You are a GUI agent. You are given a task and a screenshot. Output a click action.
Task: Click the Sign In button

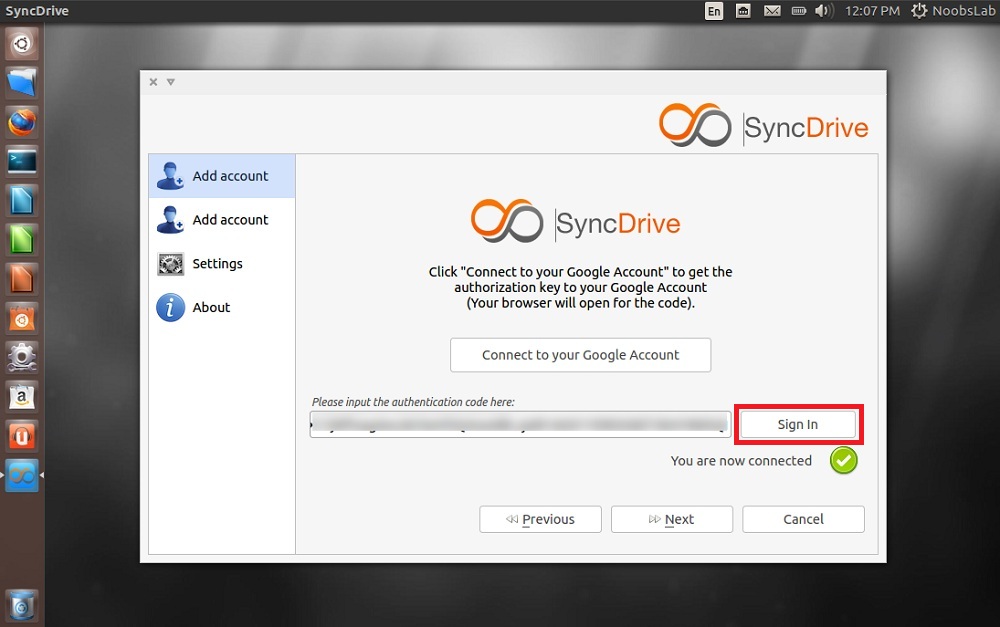click(798, 425)
